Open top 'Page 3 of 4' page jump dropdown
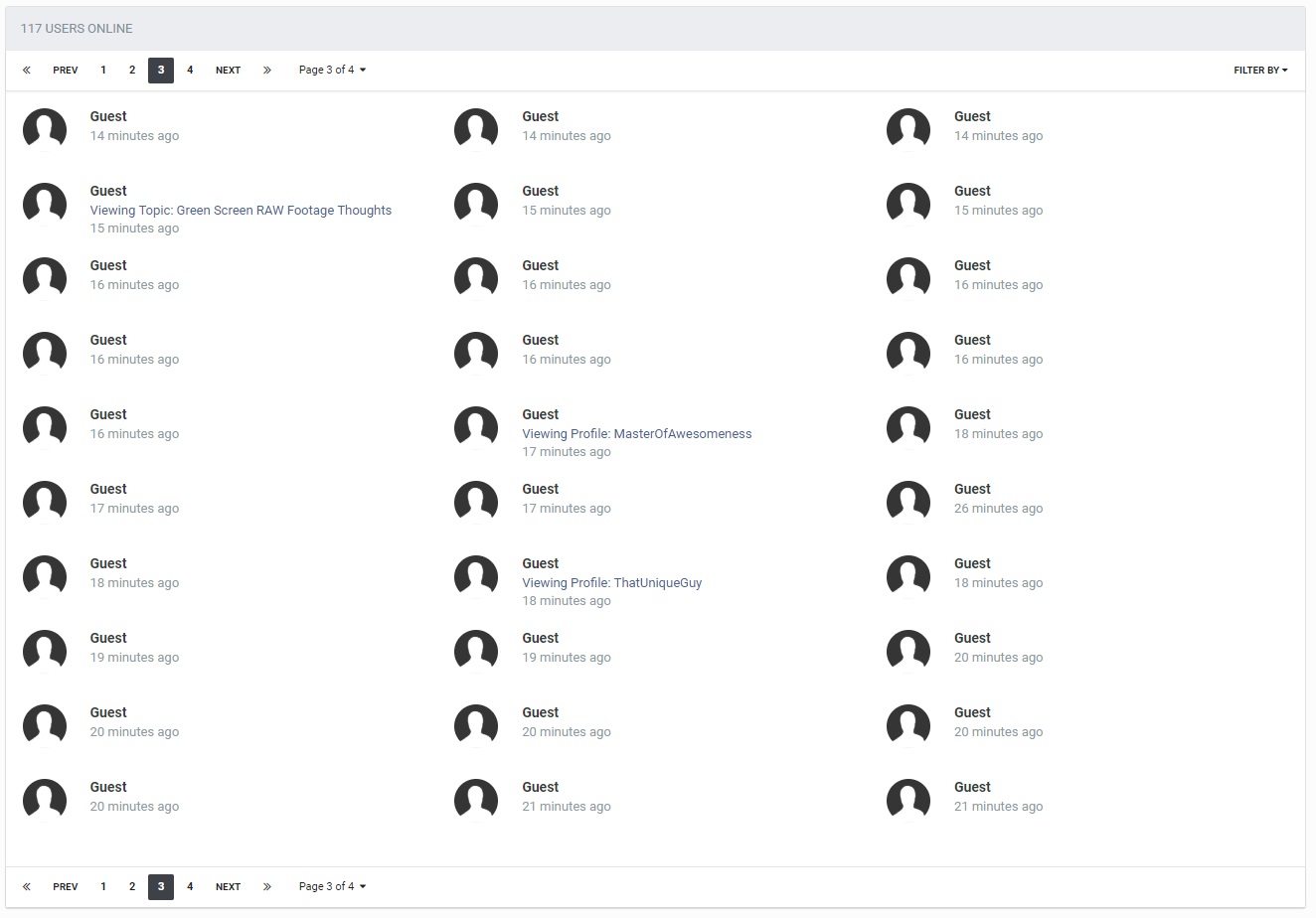Image resolution: width=1316 pixels, height=918 pixels. coord(332,71)
